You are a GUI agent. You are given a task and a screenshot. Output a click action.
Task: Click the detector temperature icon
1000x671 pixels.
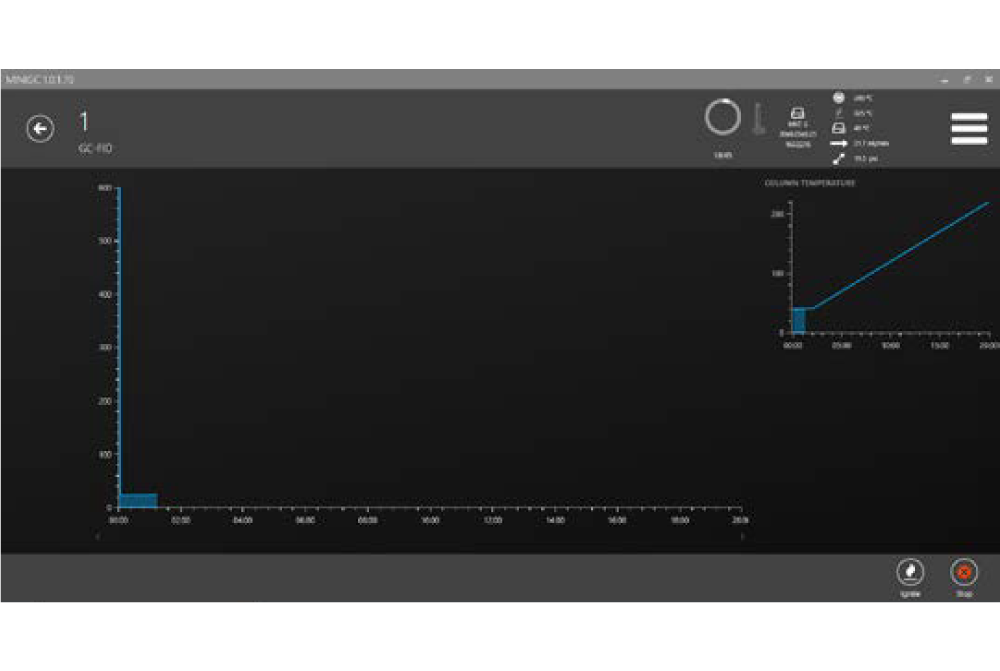click(838, 97)
